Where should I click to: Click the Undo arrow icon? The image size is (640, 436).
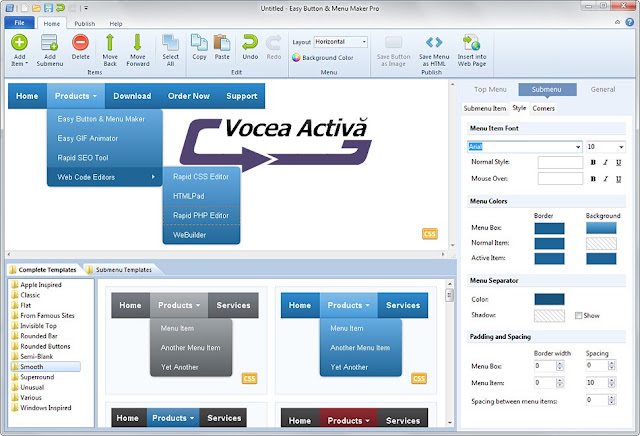[x=250, y=42]
